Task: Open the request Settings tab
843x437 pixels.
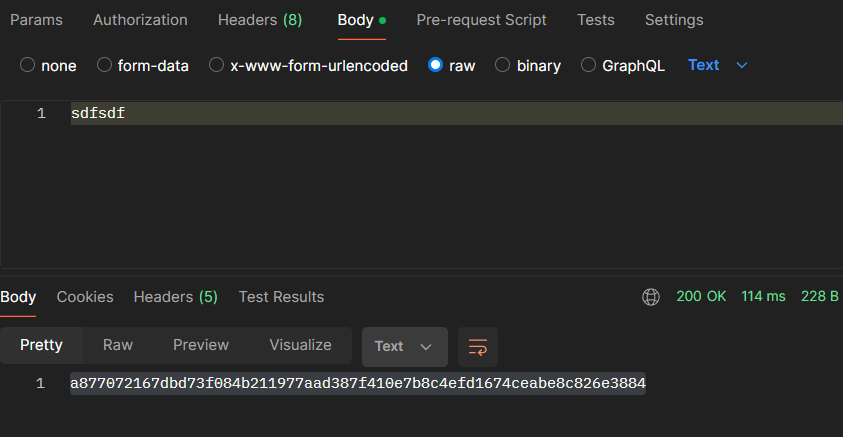Action: coord(674,20)
